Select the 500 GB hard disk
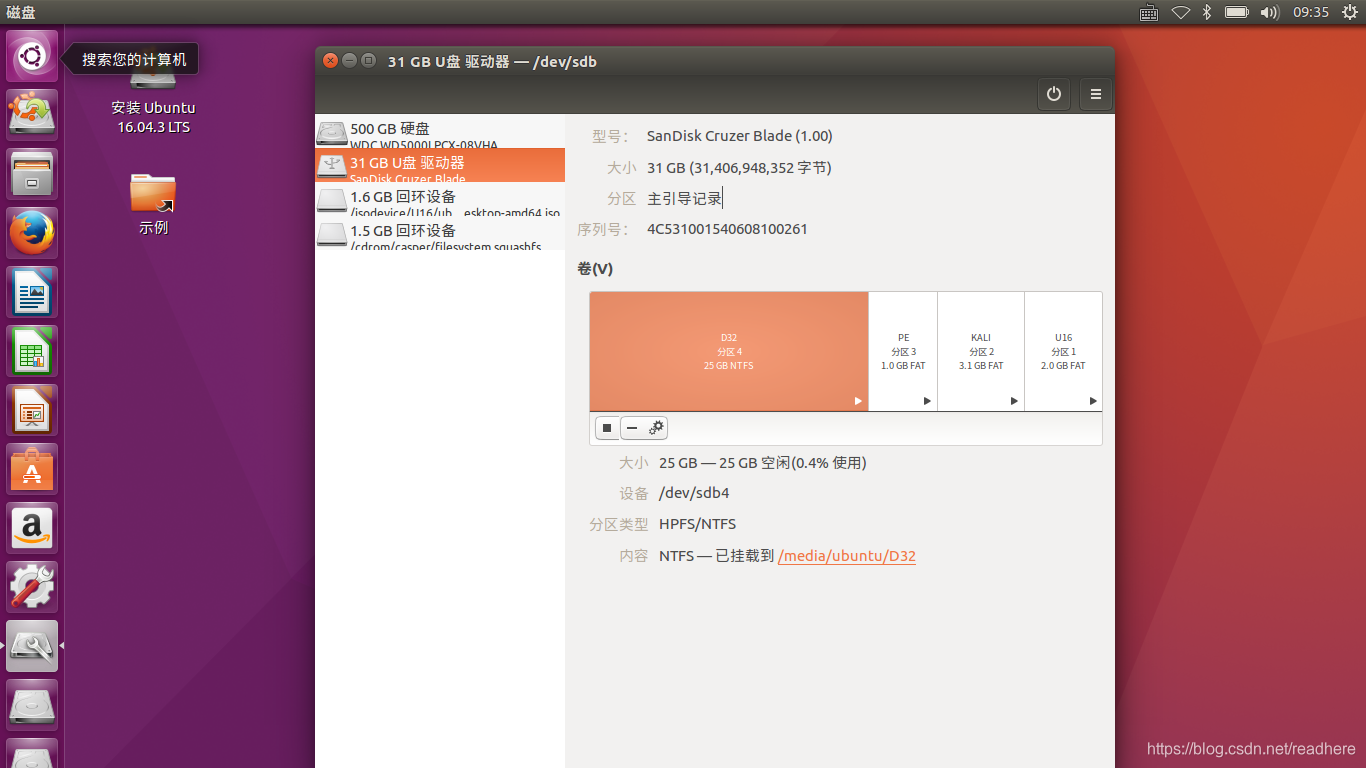 (440, 133)
